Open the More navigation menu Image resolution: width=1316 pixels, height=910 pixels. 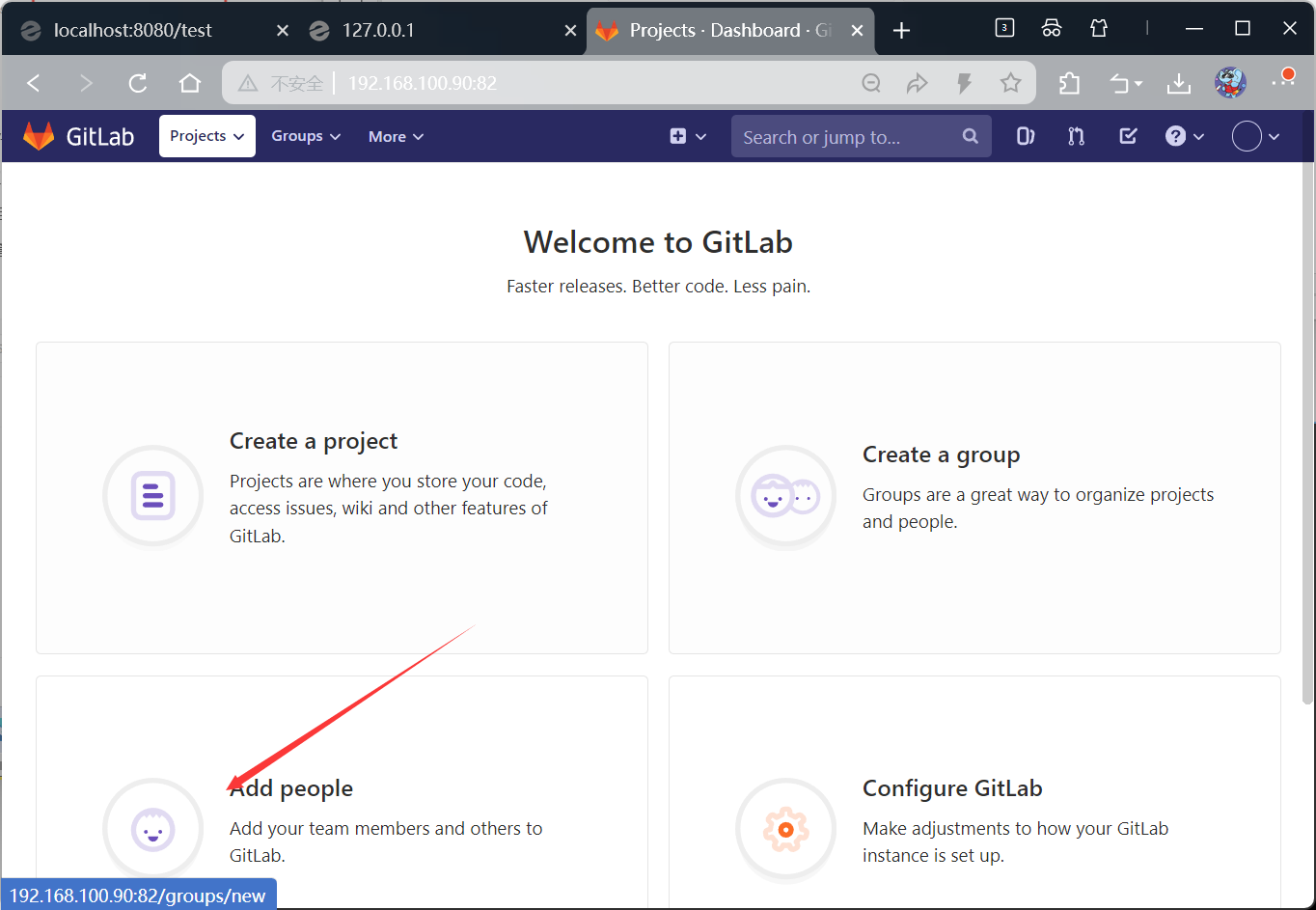(396, 137)
